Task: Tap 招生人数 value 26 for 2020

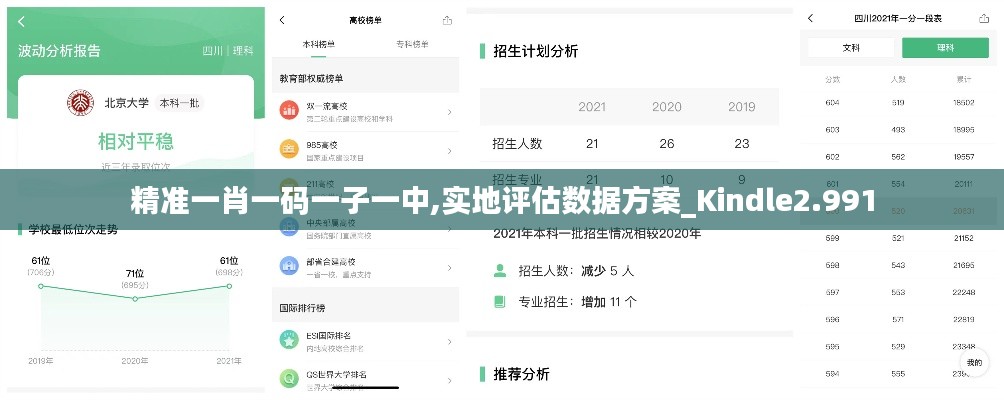Action: tap(667, 143)
